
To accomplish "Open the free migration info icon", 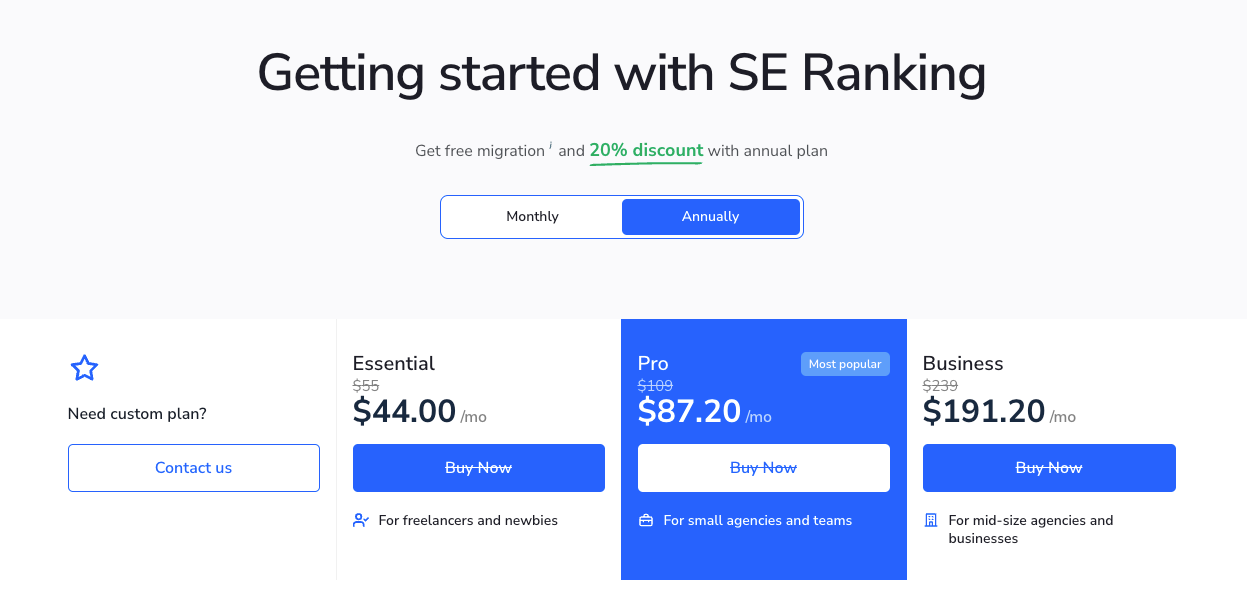I will 551,146.
